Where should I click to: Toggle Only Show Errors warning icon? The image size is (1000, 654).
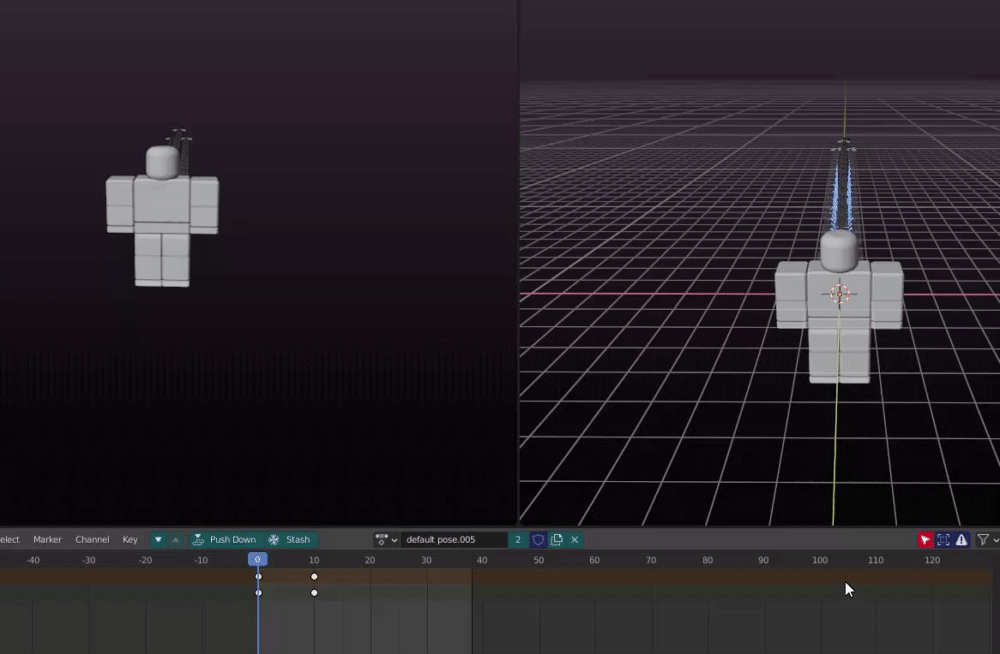[x=961, y=540]
